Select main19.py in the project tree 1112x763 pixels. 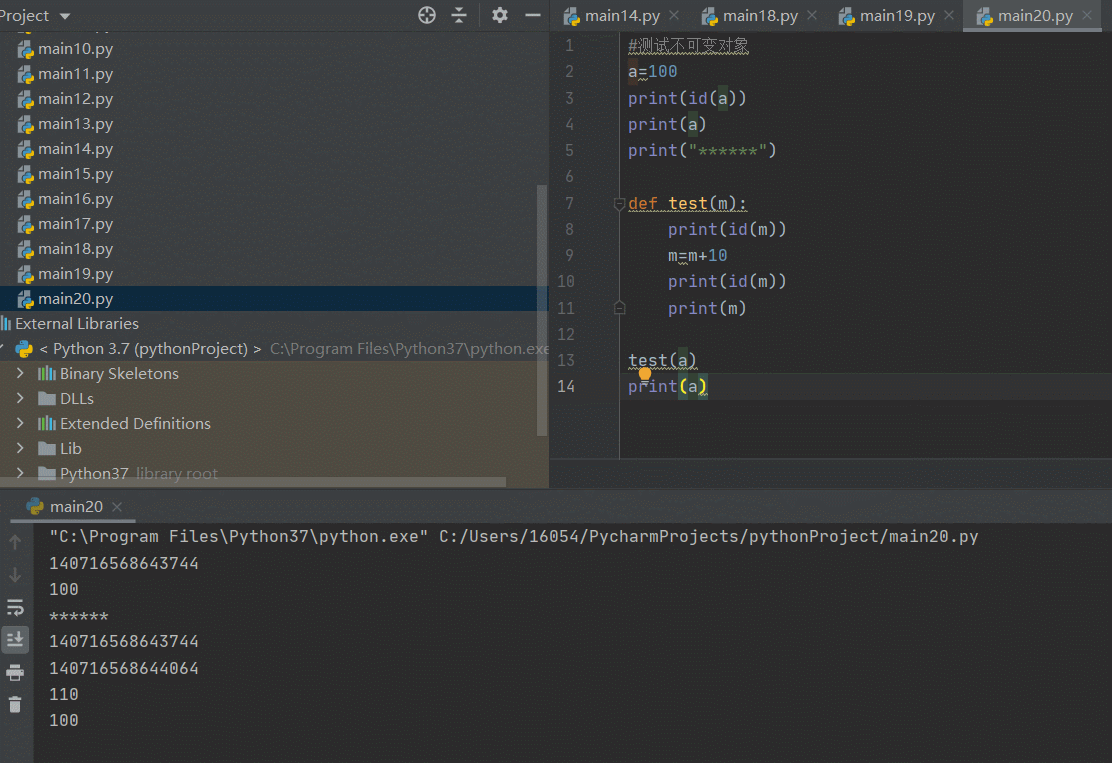tap(75, 274)
